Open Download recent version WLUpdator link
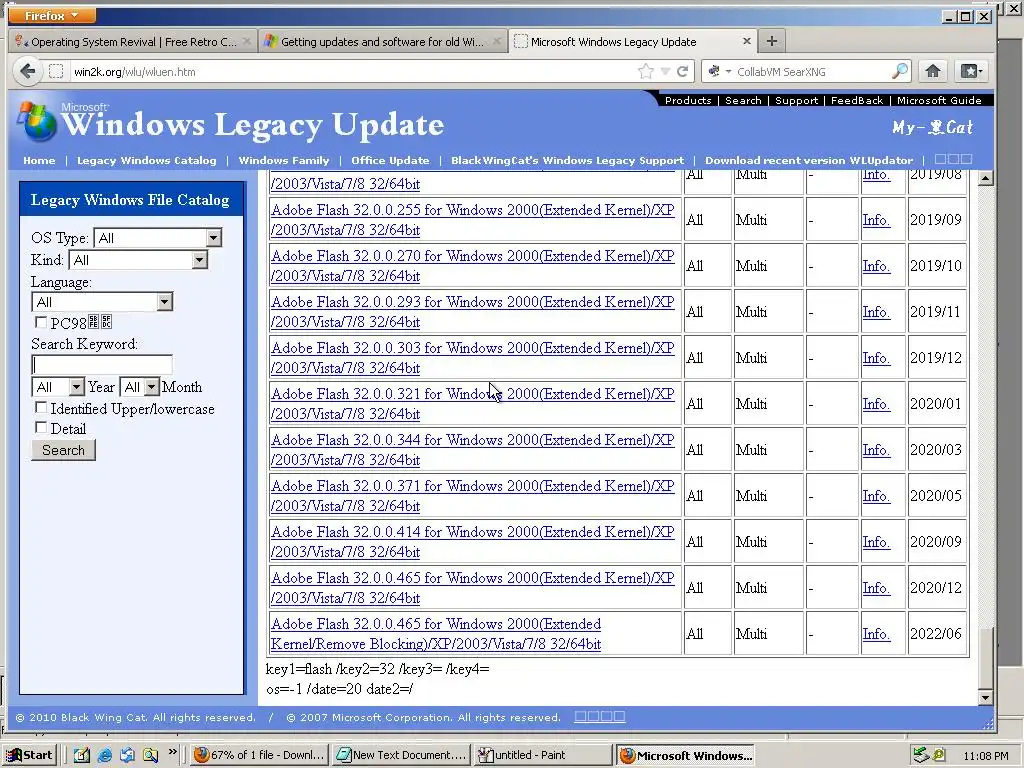The image size is (1024, 768). (808, 160)
